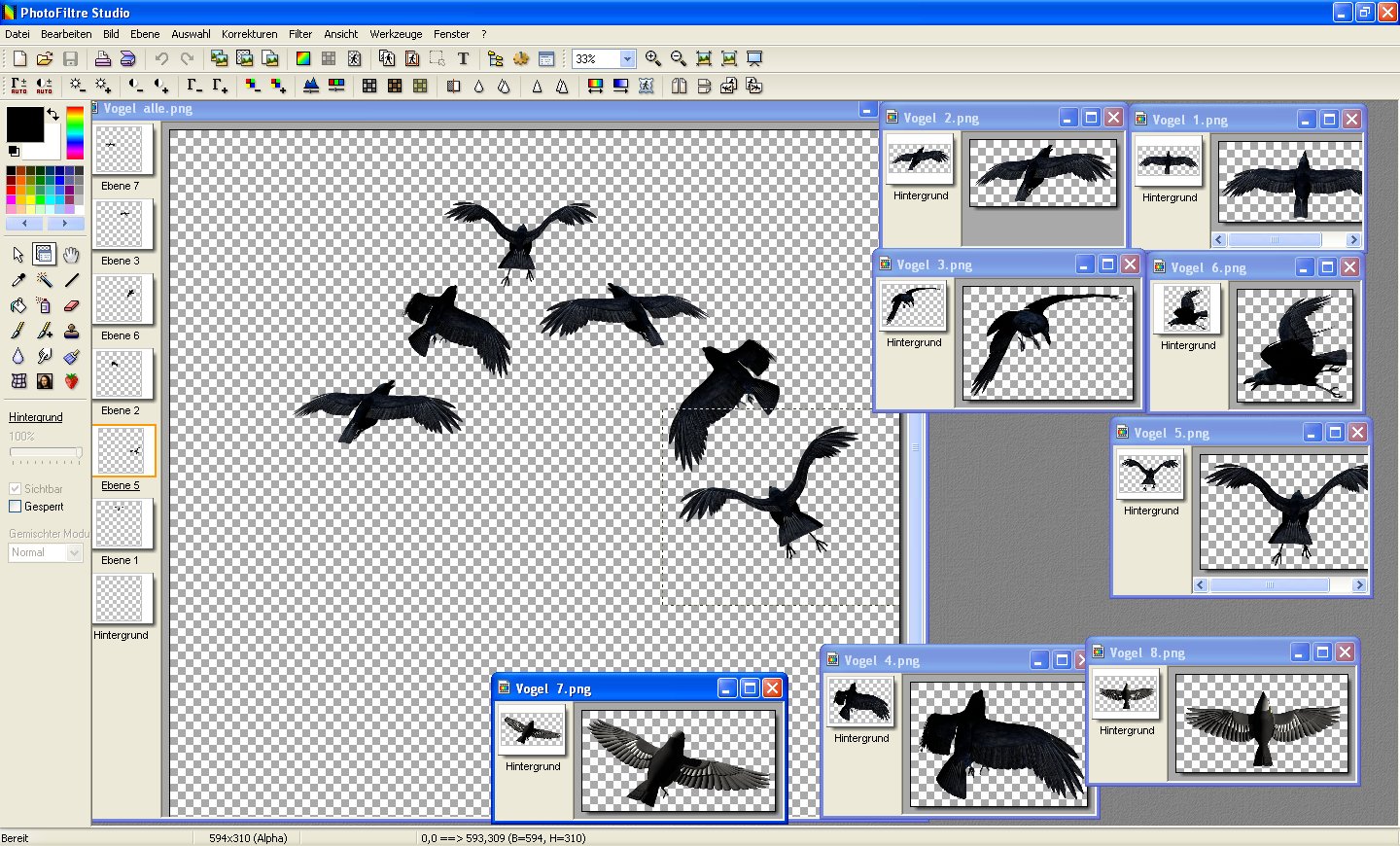Zoom out with the minus magnifier icon
This screenshot has height=846, width=1400.
pyautogui.click(x=679, y=58)
